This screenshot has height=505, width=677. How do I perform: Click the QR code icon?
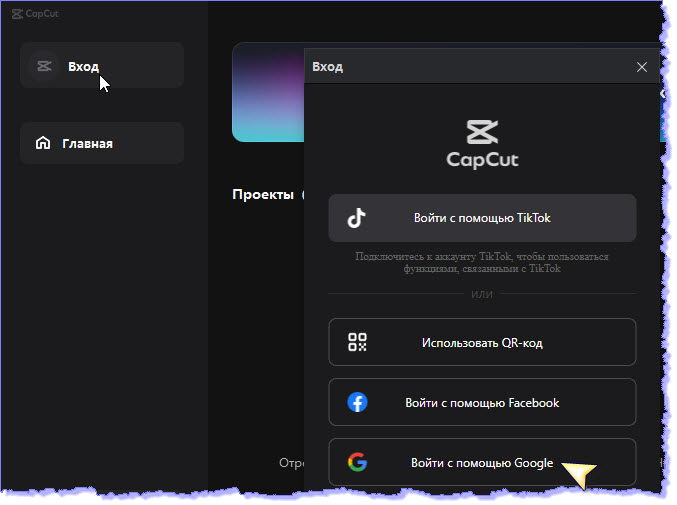(357, 342)
